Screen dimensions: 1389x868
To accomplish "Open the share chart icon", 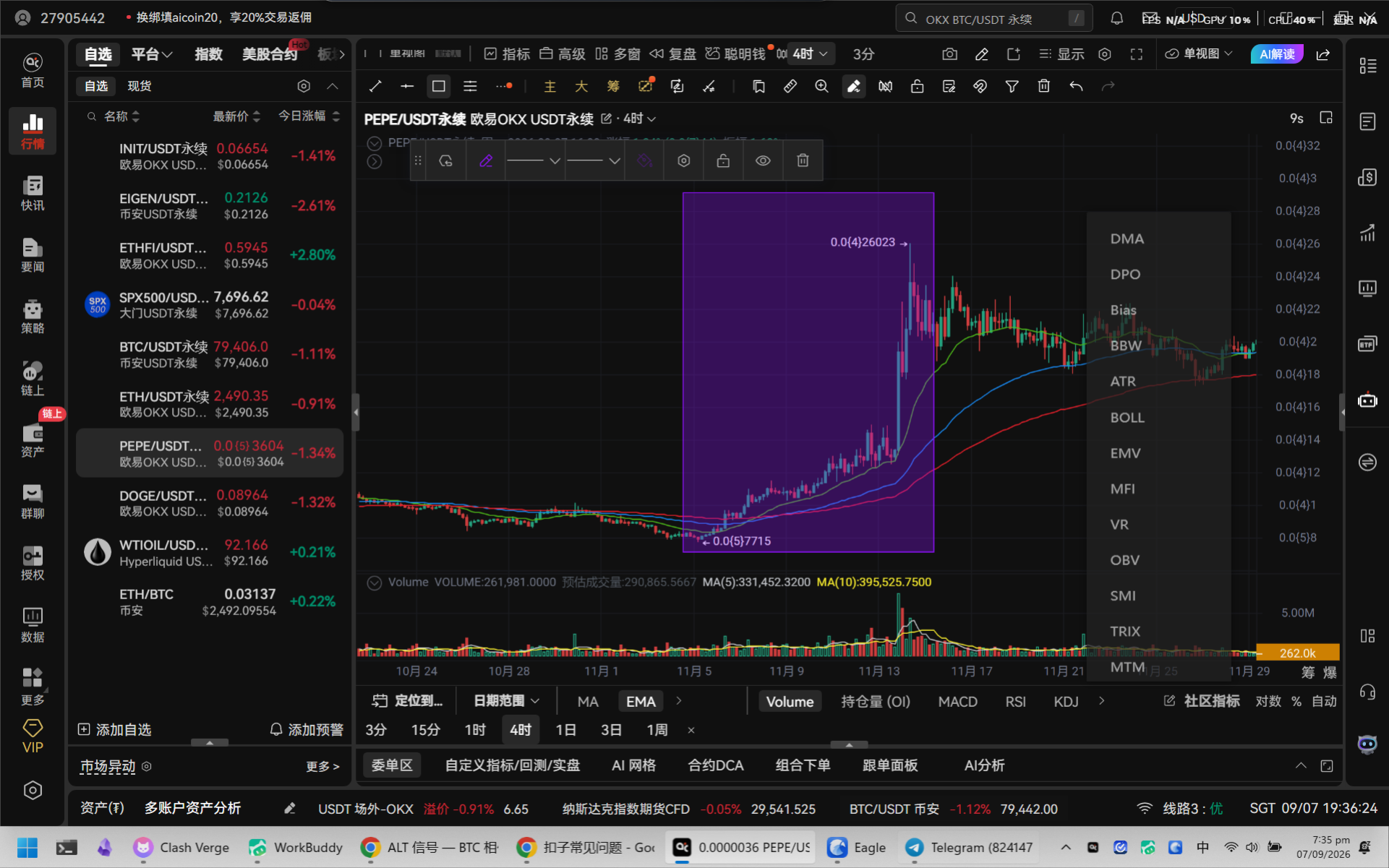I will (1322, 54).
